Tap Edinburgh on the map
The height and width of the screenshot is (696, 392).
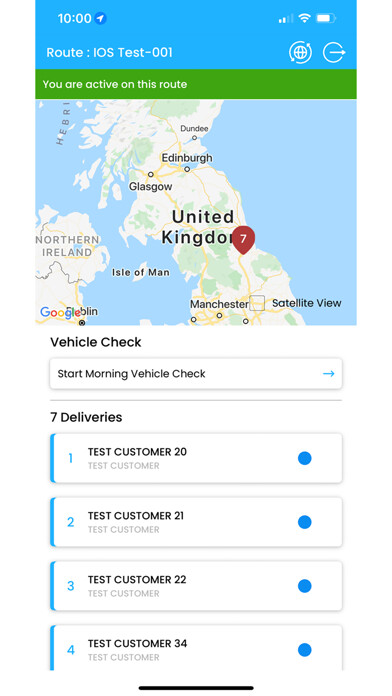(187, 158)
